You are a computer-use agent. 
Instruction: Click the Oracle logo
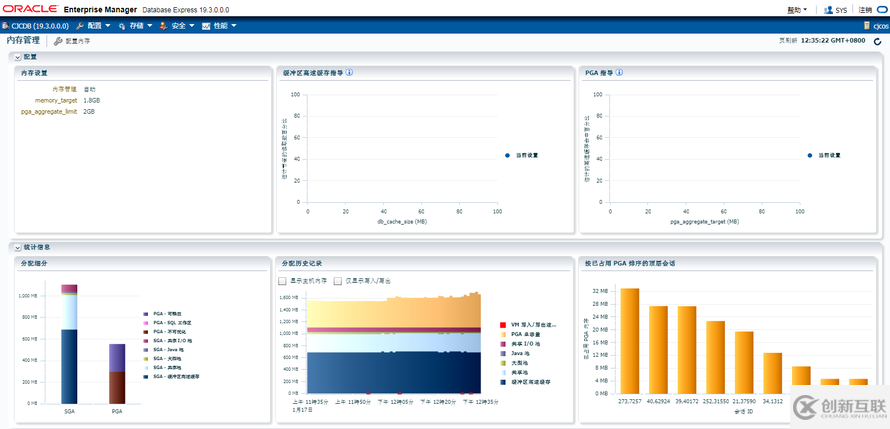coord(30,9)
